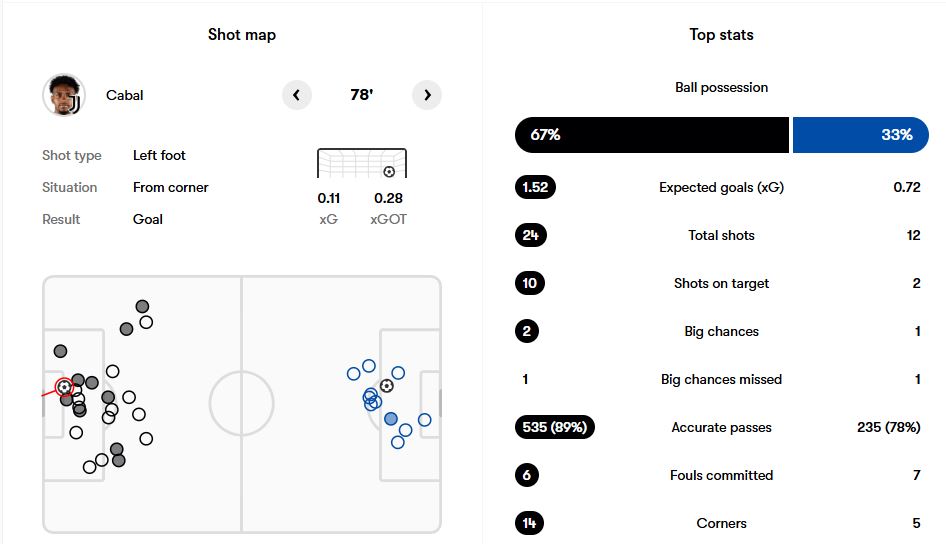
Task: Go to the previous shot arrow
Action: (x=296, y=95)
